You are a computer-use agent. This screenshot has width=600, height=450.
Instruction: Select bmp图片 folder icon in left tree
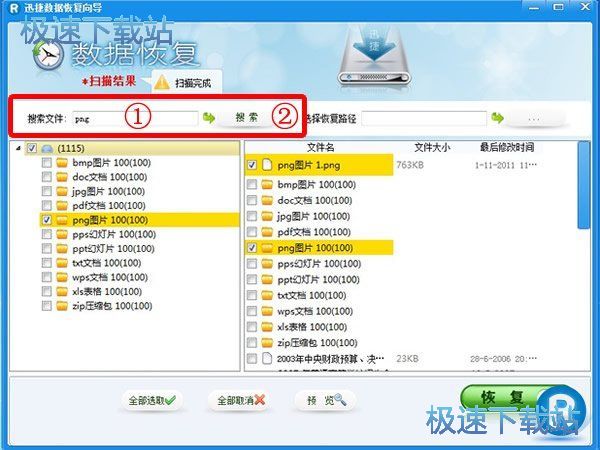(x=62, y=163)
